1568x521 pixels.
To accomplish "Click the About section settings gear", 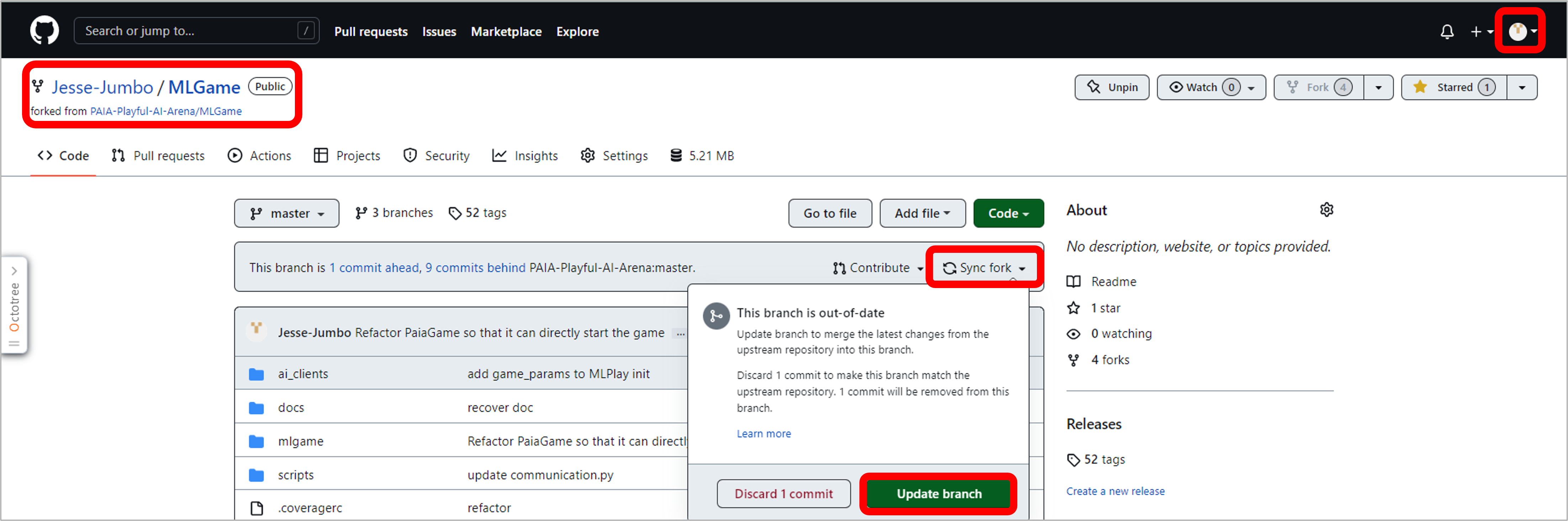I will point(1326,210).
